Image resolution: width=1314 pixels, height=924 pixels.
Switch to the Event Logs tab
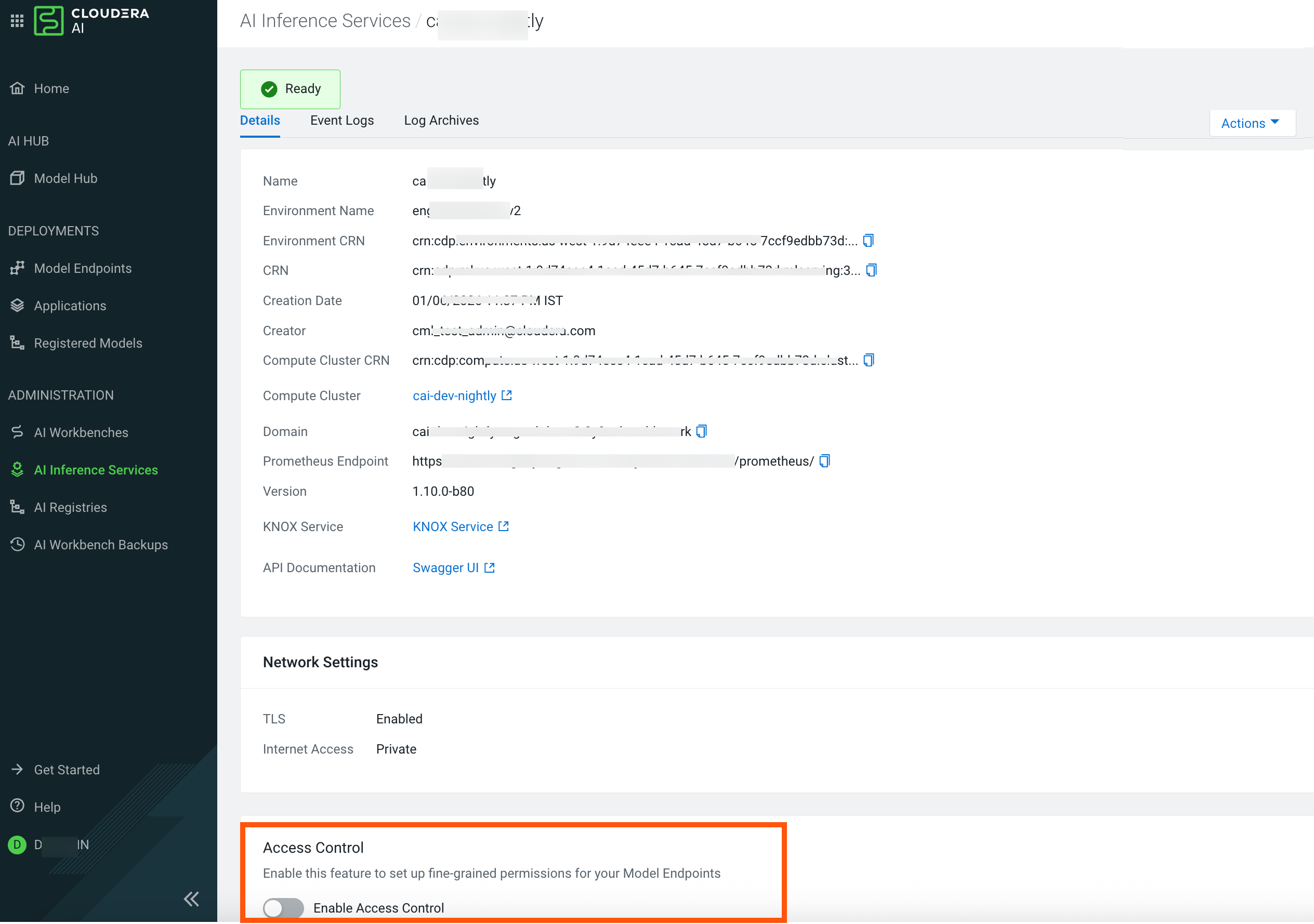(x=341, y=121)
